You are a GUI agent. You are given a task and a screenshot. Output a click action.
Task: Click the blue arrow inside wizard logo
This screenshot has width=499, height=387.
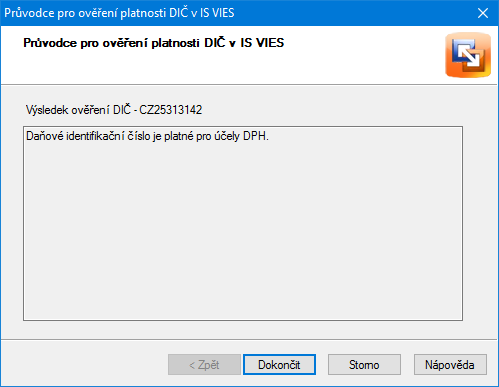[x=469, y=57]
